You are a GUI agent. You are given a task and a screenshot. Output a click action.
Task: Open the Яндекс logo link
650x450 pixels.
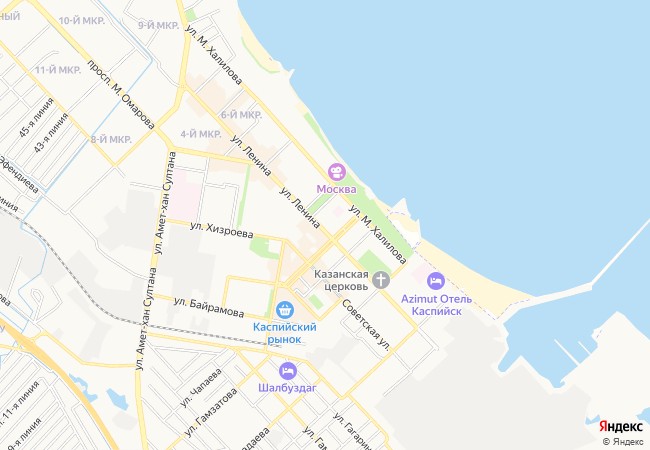620,427
